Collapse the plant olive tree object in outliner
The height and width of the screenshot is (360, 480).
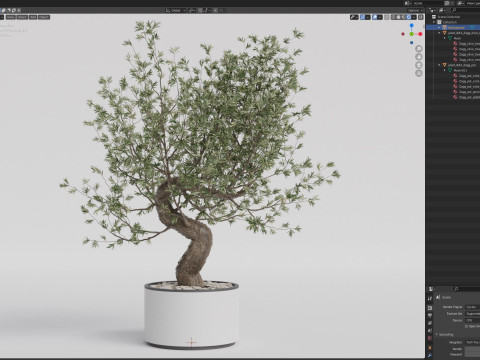[x=439, y=33]
